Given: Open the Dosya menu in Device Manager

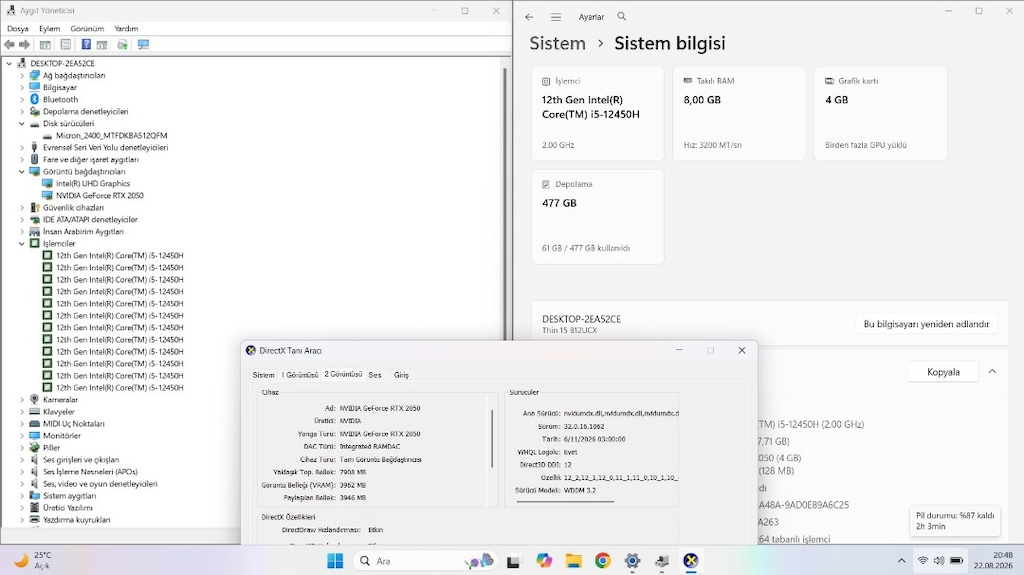Looking at the screenshot, I should tap(18, 29).
